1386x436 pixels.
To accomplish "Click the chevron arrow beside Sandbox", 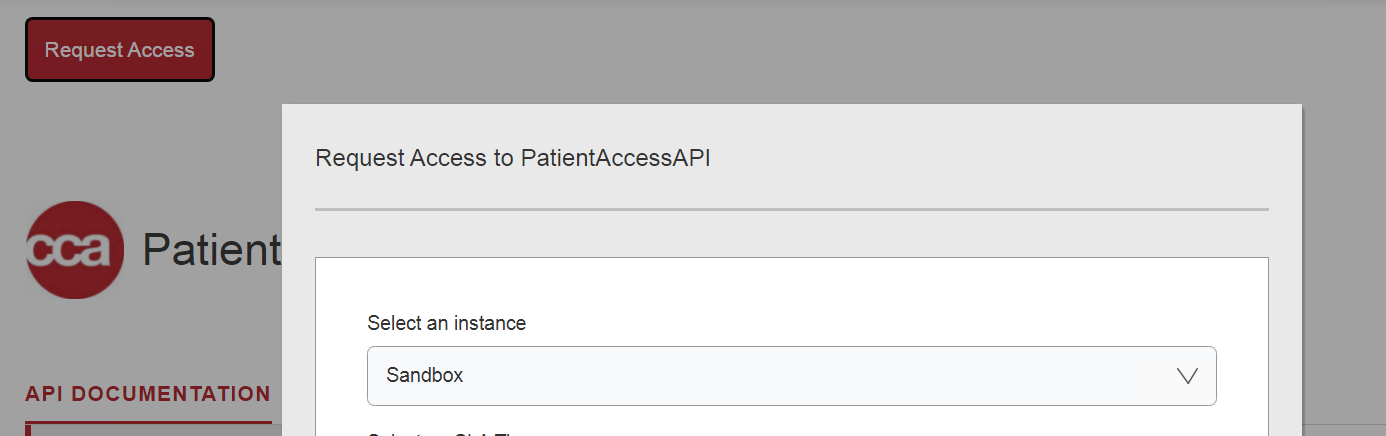I will pos(1187,376).
